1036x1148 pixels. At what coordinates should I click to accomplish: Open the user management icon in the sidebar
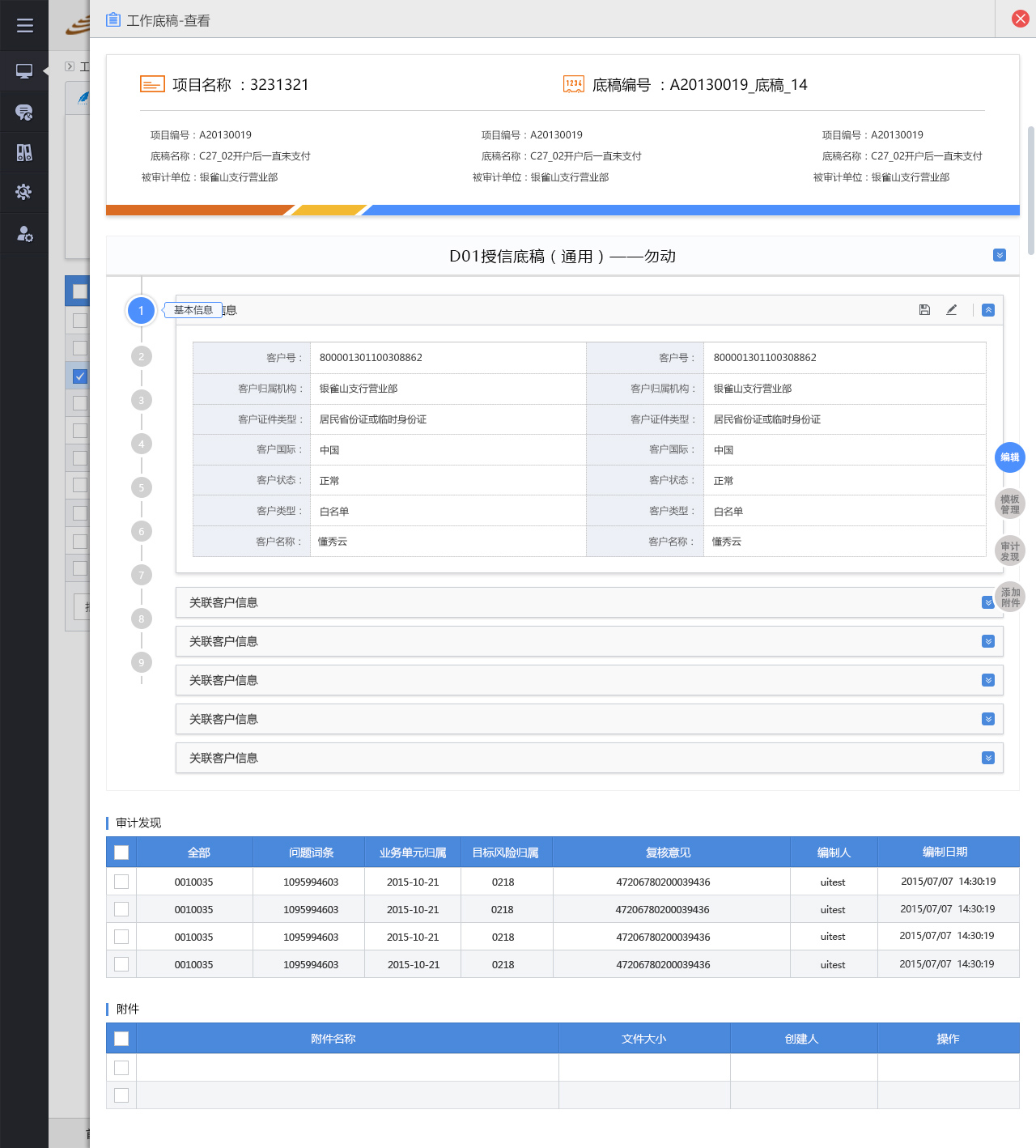click(24, 233)
